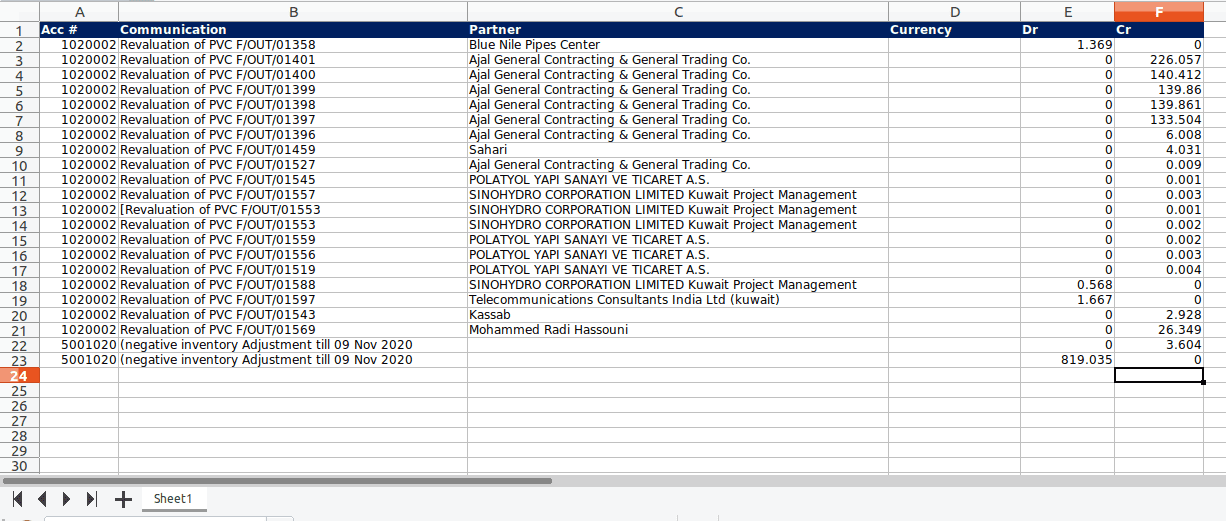
Task: Select Dr value 1.667
Action: pyautogui.click(x=1067, y=300)
